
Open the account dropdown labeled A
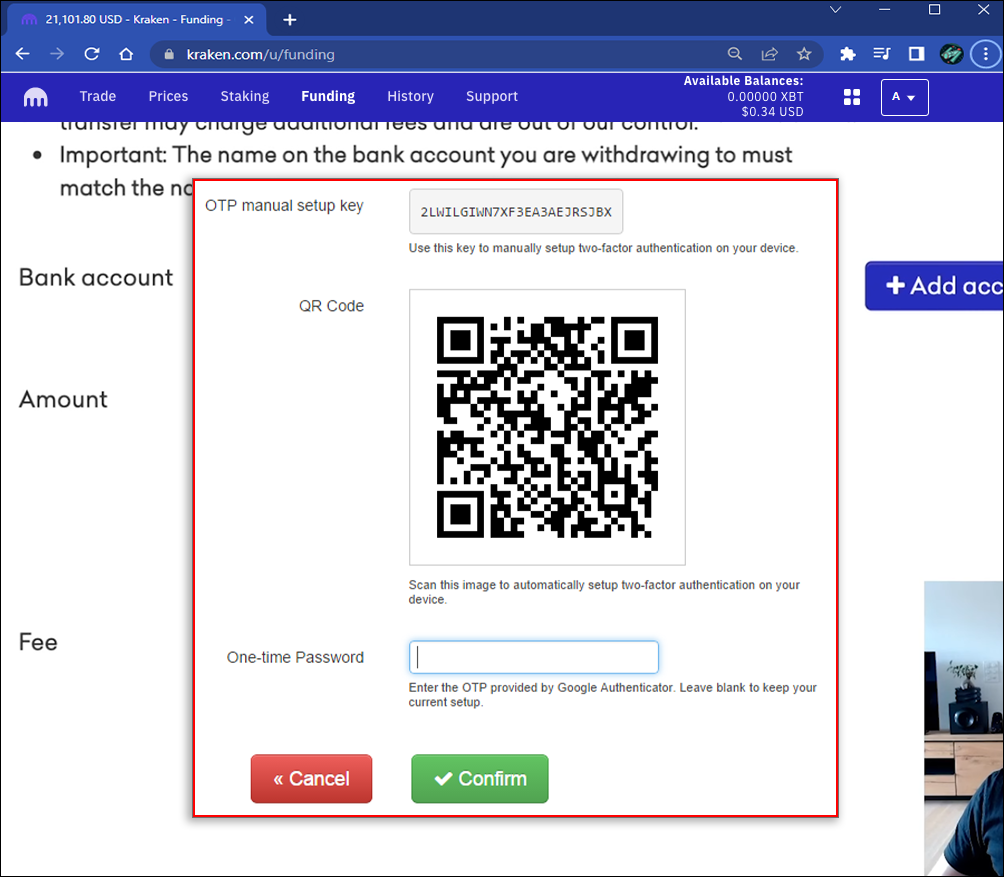click(904, 97)
